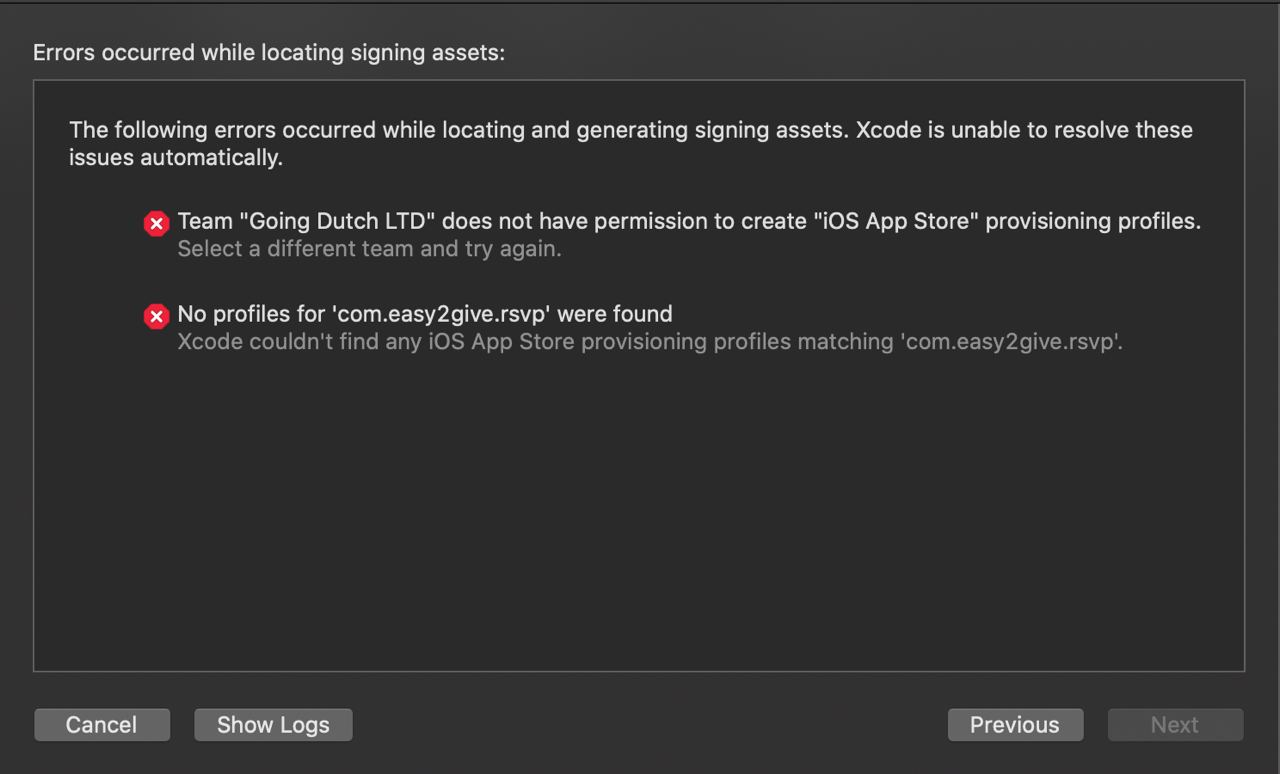The image size is (1280, 774).
Task: Click the words 'provisioning profiles.' in first error
Action: coord(1093,221)
